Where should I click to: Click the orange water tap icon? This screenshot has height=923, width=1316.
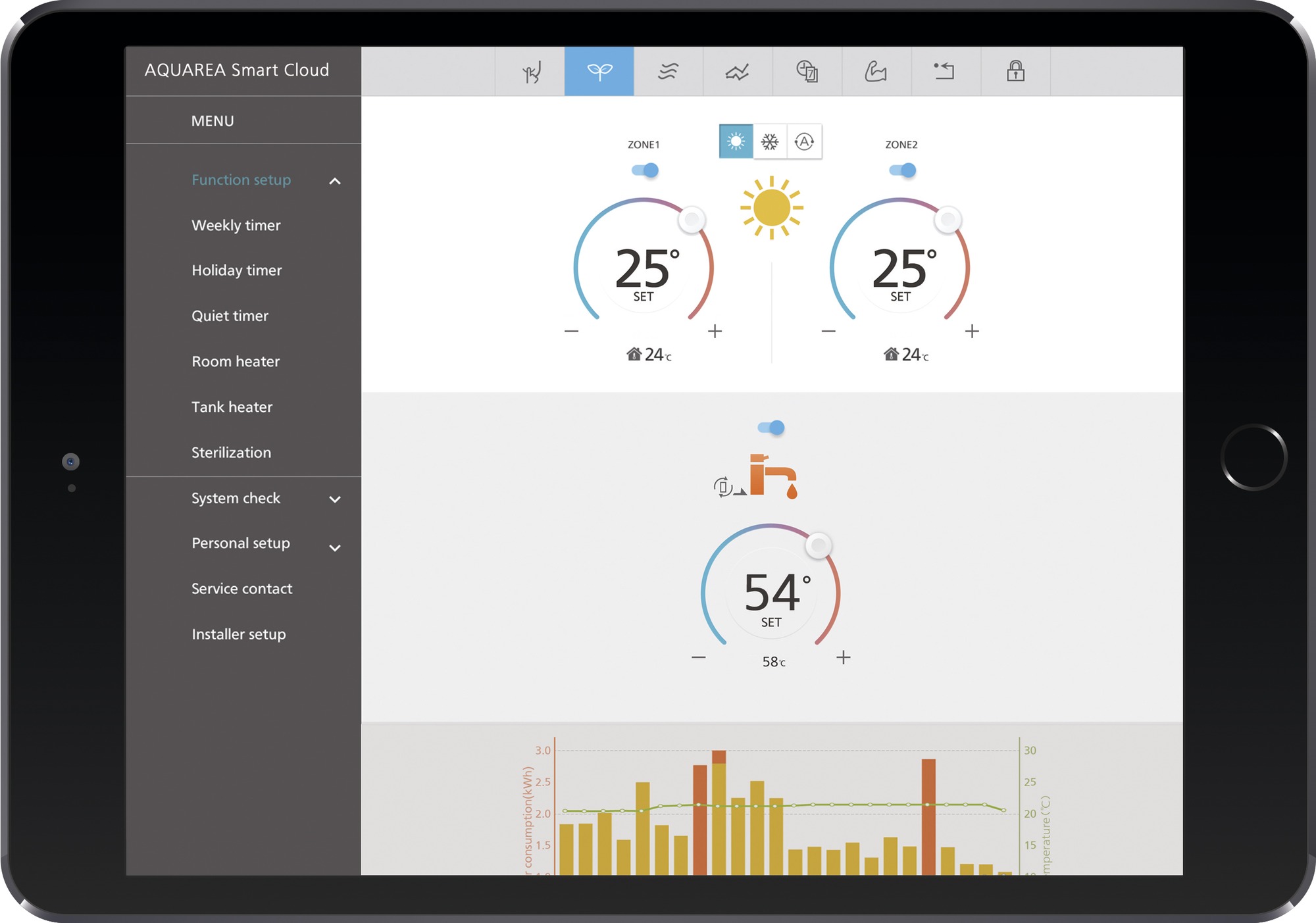(774, 476)
